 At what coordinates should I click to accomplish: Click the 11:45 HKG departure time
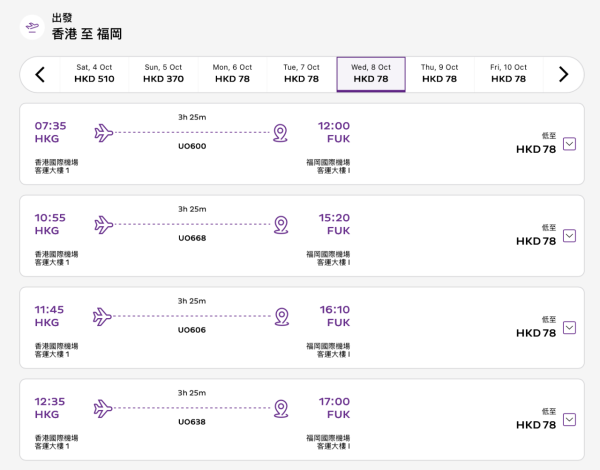(49, 316)
